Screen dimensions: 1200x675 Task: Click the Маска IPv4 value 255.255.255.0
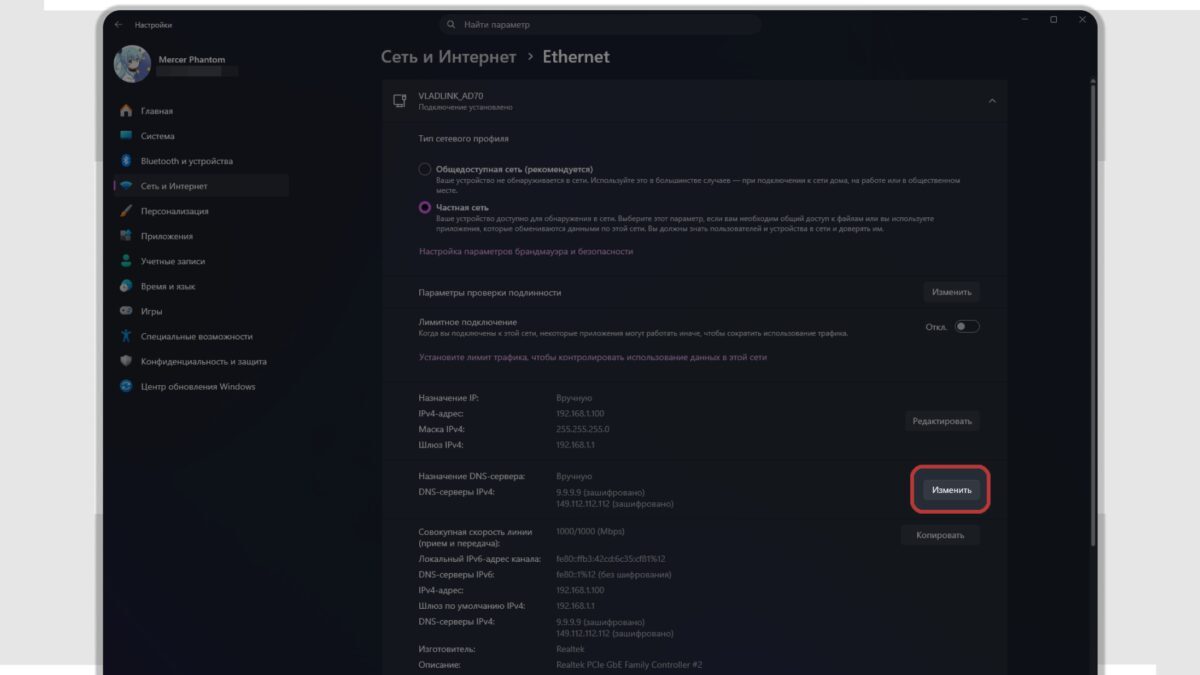(583, 429)
